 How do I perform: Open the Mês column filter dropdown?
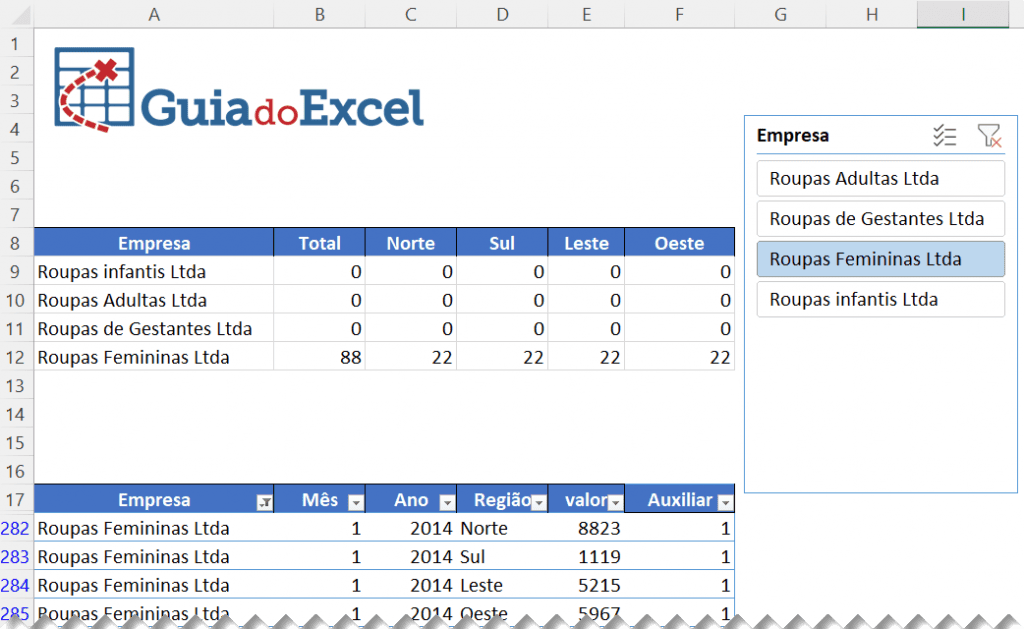355,502
